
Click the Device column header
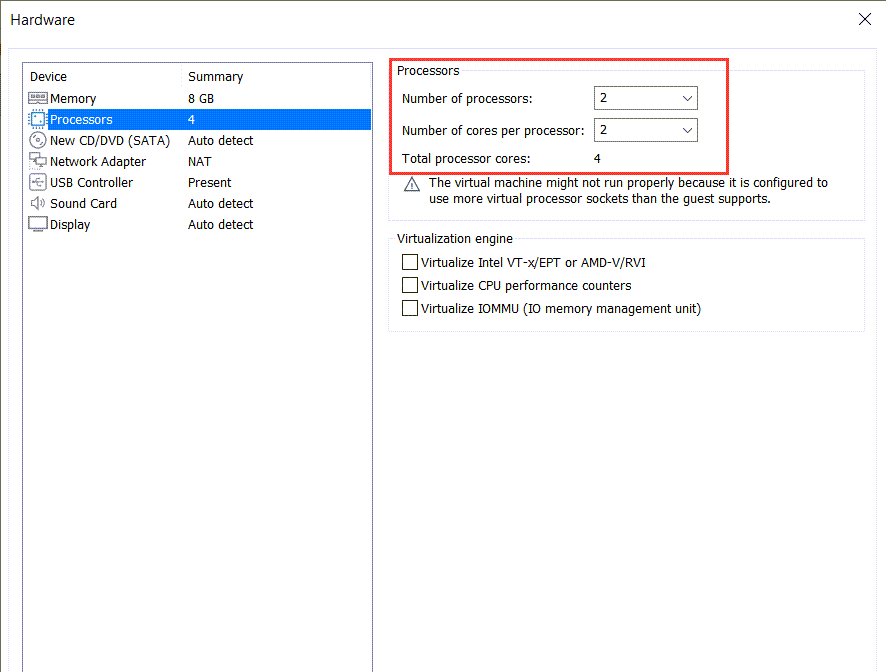coord(49,77)
